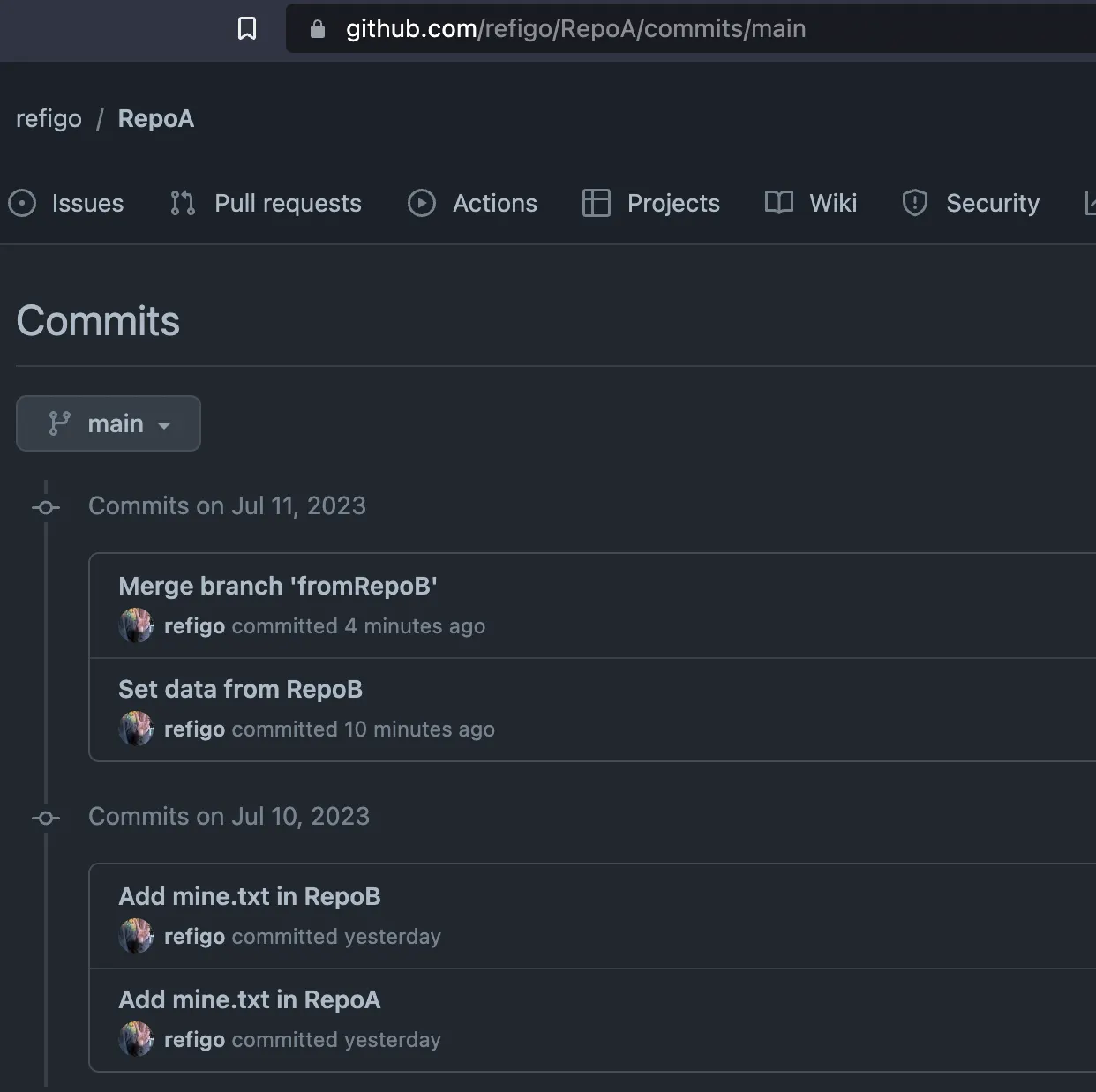
Task: Click the 'committed 10 minutes ago' timestamp
Action: click(363, 729)
